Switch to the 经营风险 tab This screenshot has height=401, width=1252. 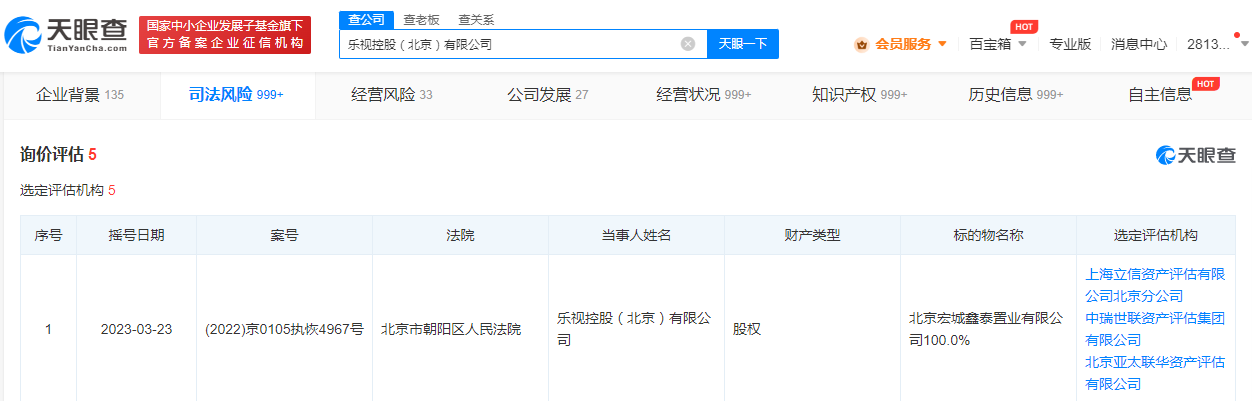[392, 95]
